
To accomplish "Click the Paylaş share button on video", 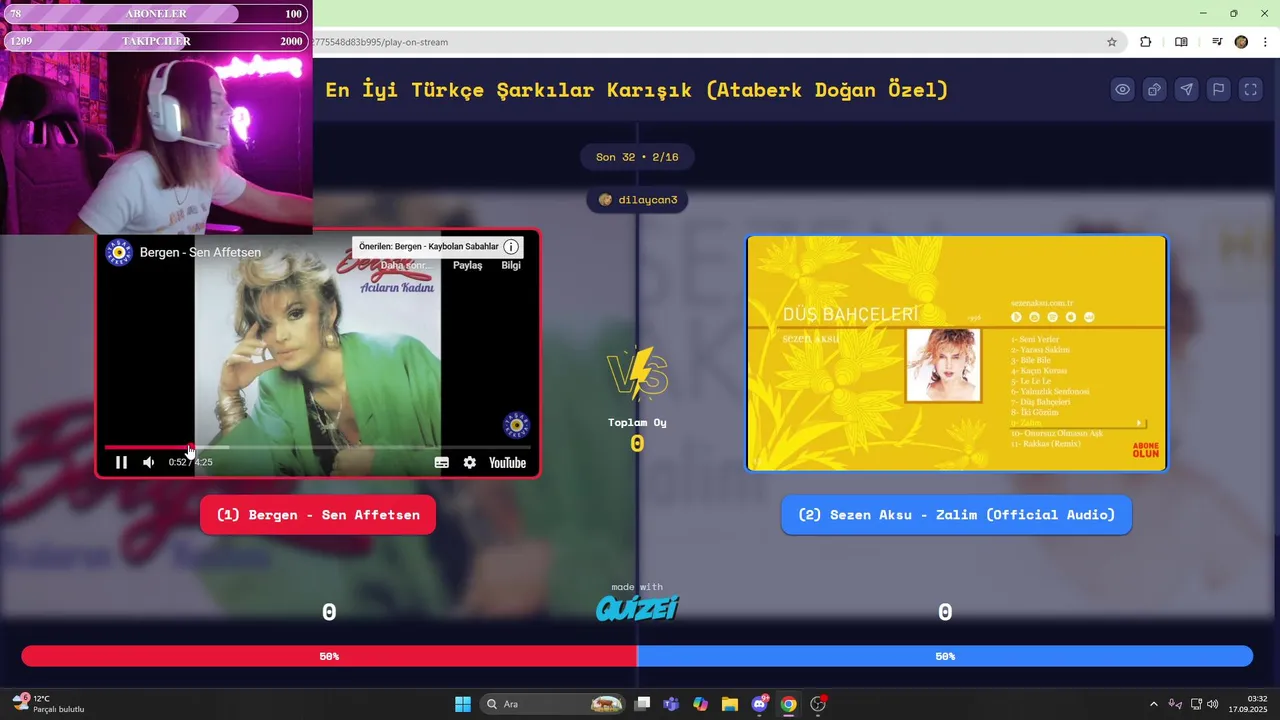I will 467,265.
